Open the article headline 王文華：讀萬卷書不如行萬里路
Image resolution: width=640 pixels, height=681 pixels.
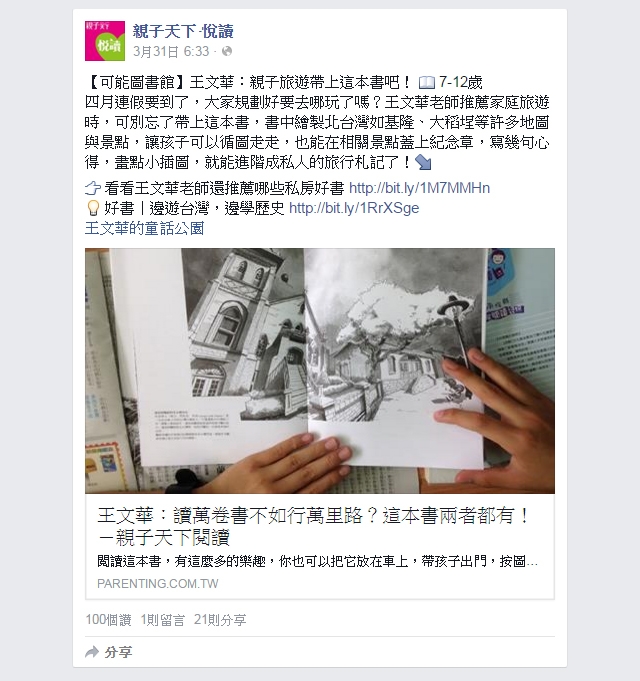pos(313,526)
